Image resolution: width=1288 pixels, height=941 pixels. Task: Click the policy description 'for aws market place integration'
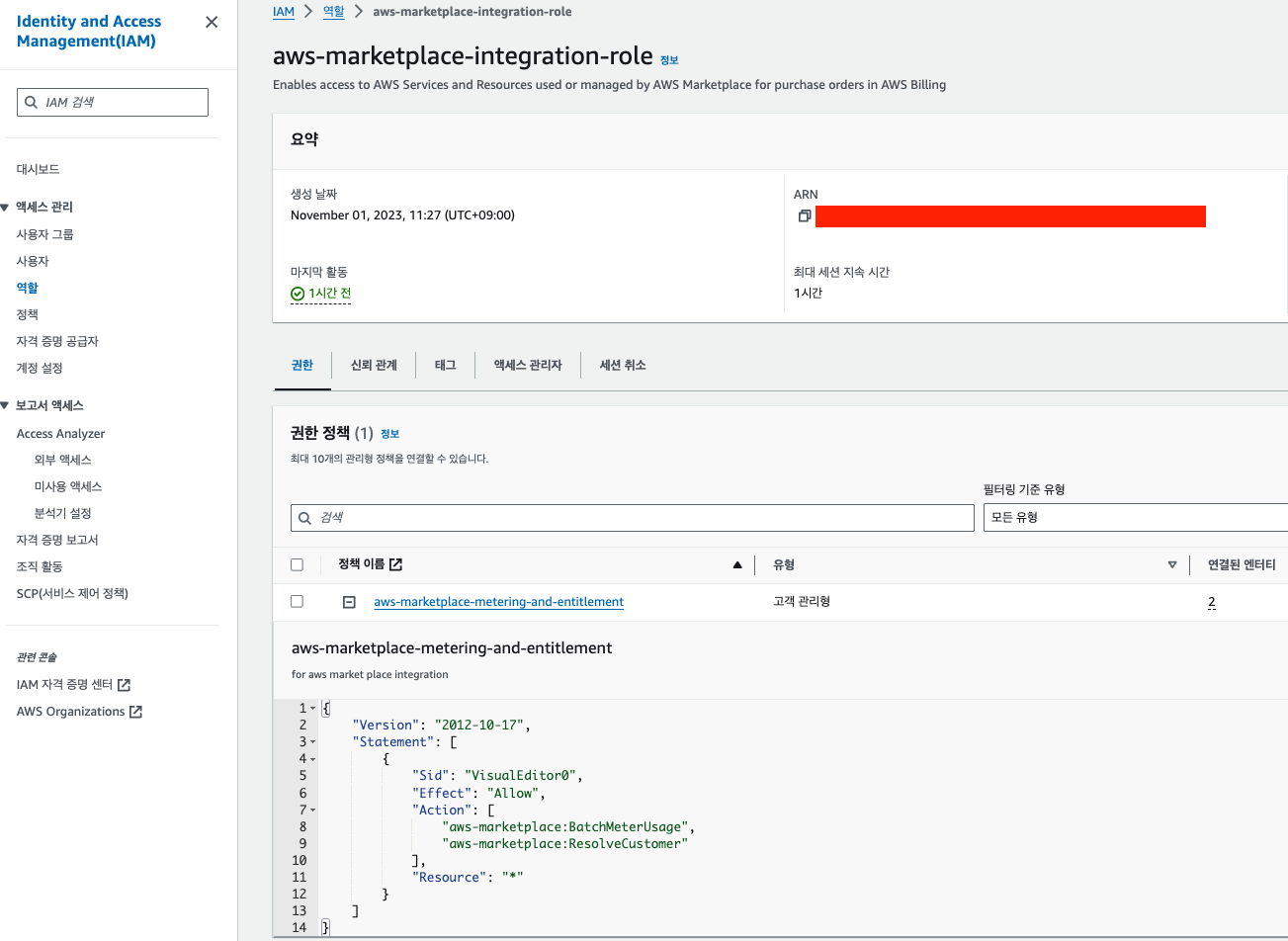click(x=370, y=675)
